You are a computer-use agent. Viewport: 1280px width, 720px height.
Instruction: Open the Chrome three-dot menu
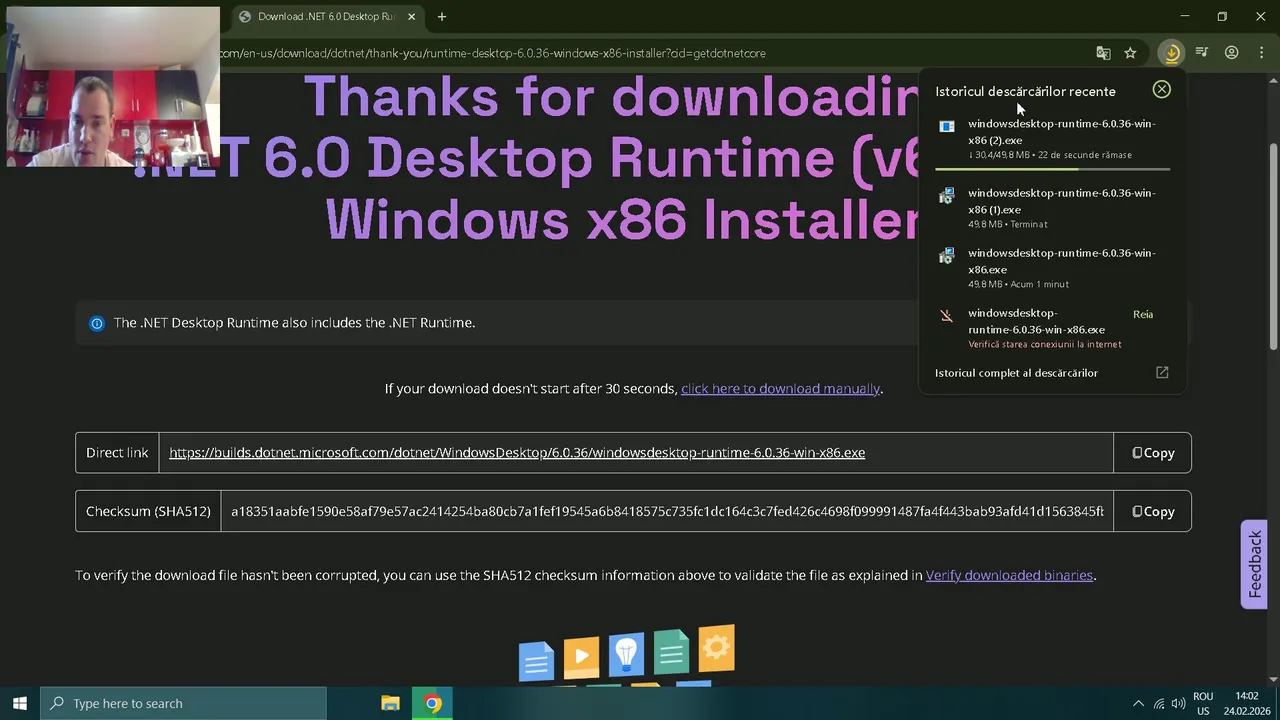pyautogui.click(x=1260, y=53)
